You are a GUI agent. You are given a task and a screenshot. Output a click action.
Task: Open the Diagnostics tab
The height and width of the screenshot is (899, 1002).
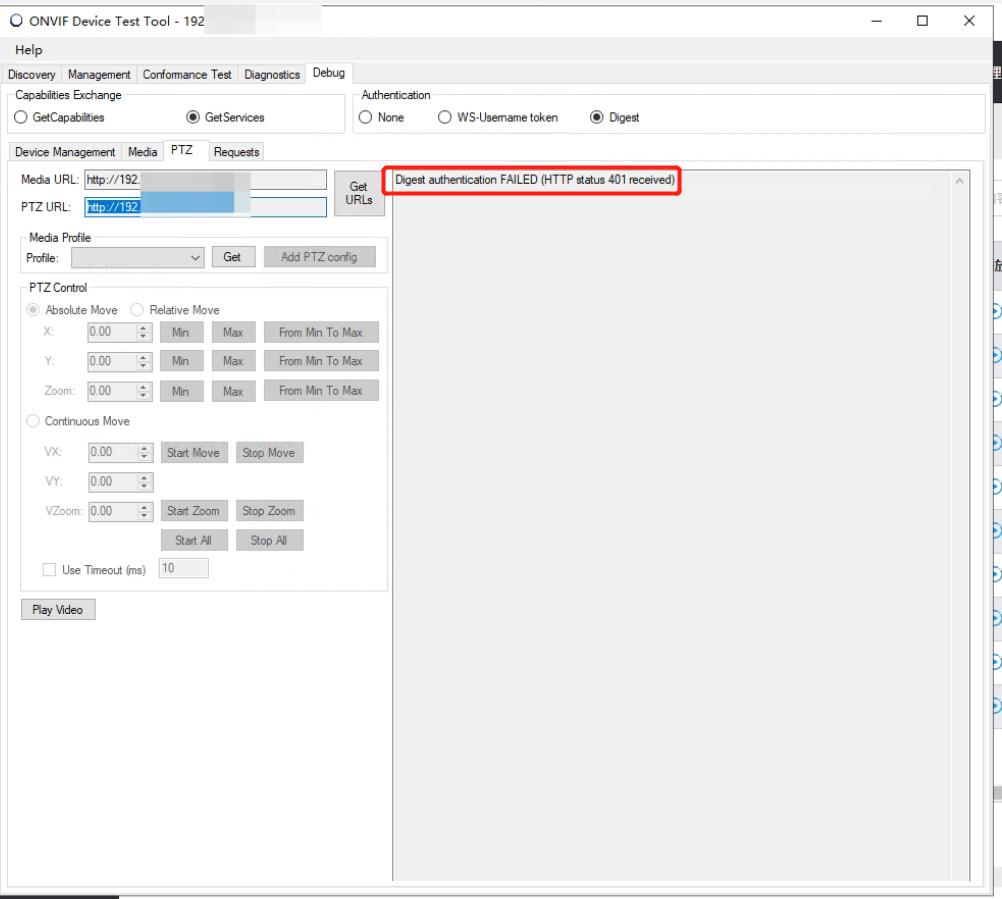(272, 74)
